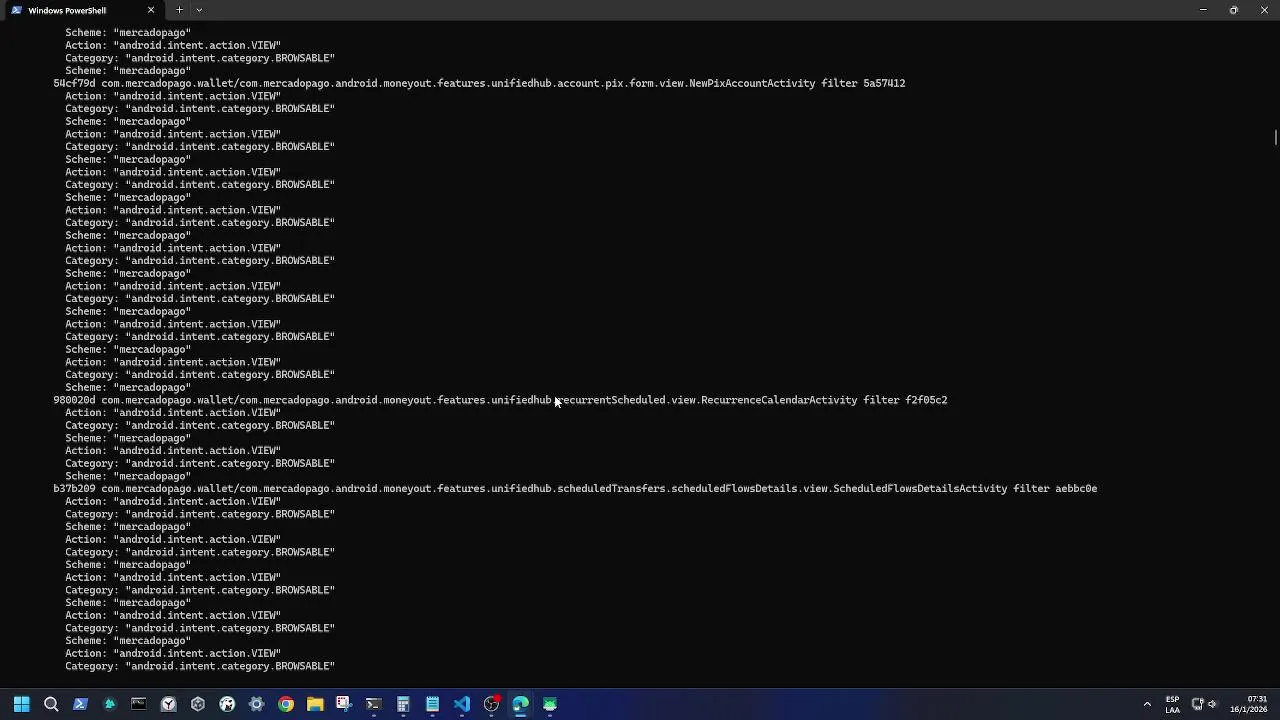Viewport: 1280px width, 720px height.
Task: Close the Windows PowerShell tab
Action: coord(151,10)
